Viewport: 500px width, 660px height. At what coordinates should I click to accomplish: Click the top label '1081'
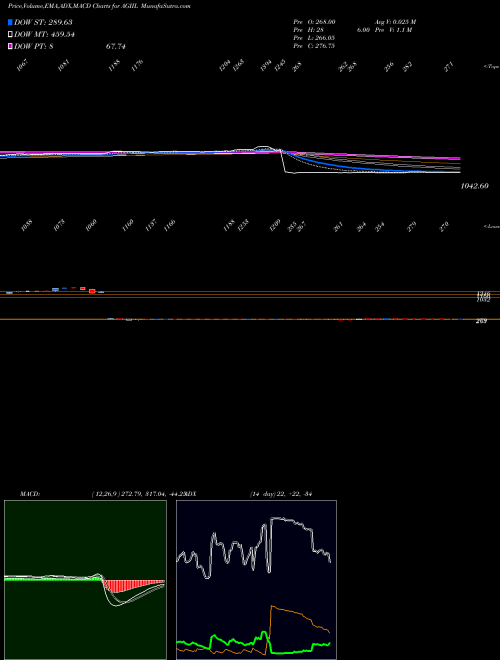(x=64, y=65)
